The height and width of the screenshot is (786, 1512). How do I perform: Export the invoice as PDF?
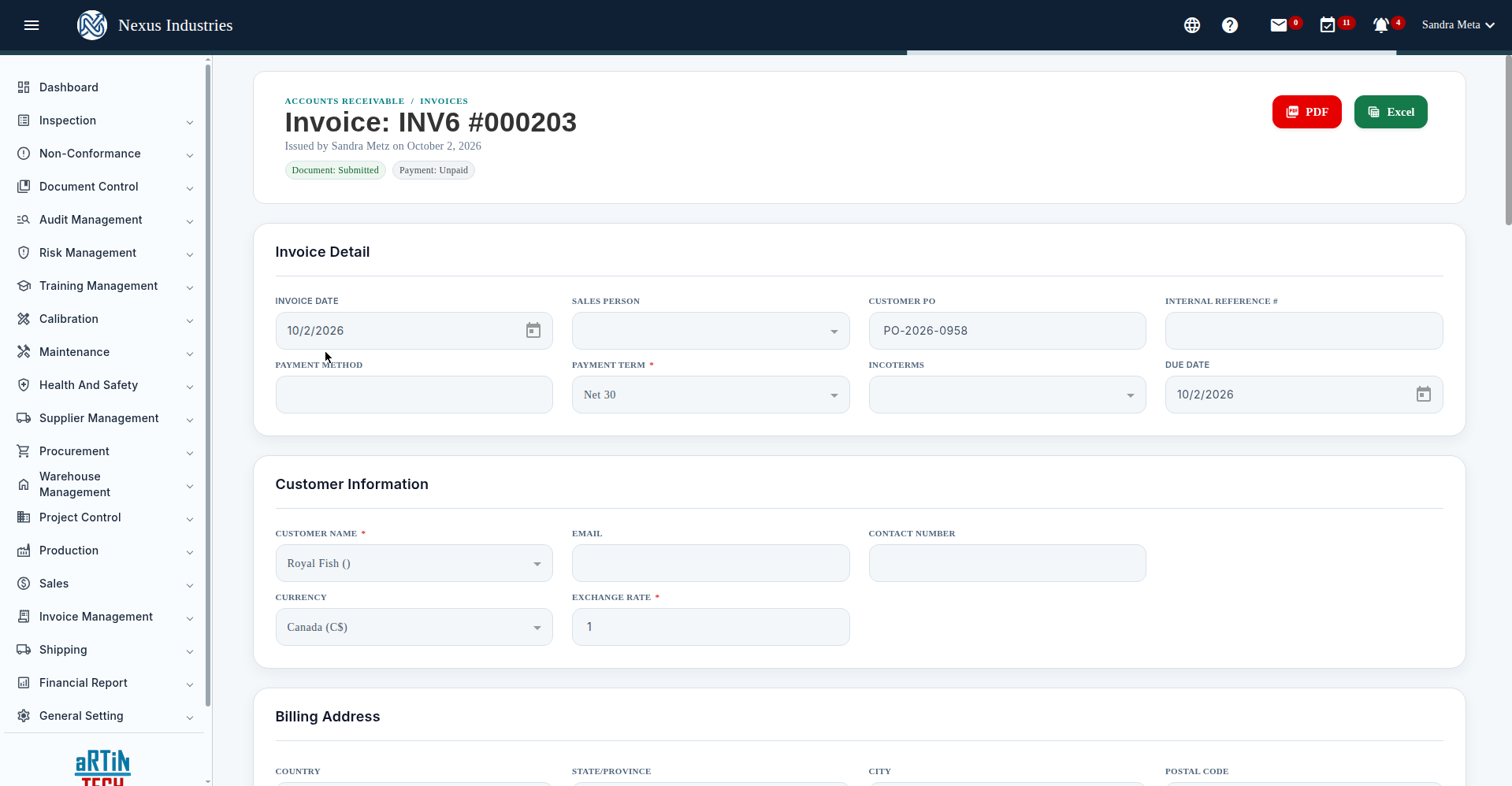point(1306,112)
